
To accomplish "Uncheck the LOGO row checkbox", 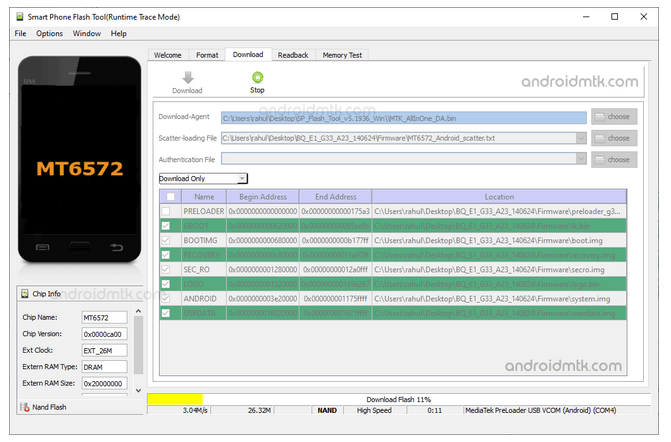I will click(166, 284).
